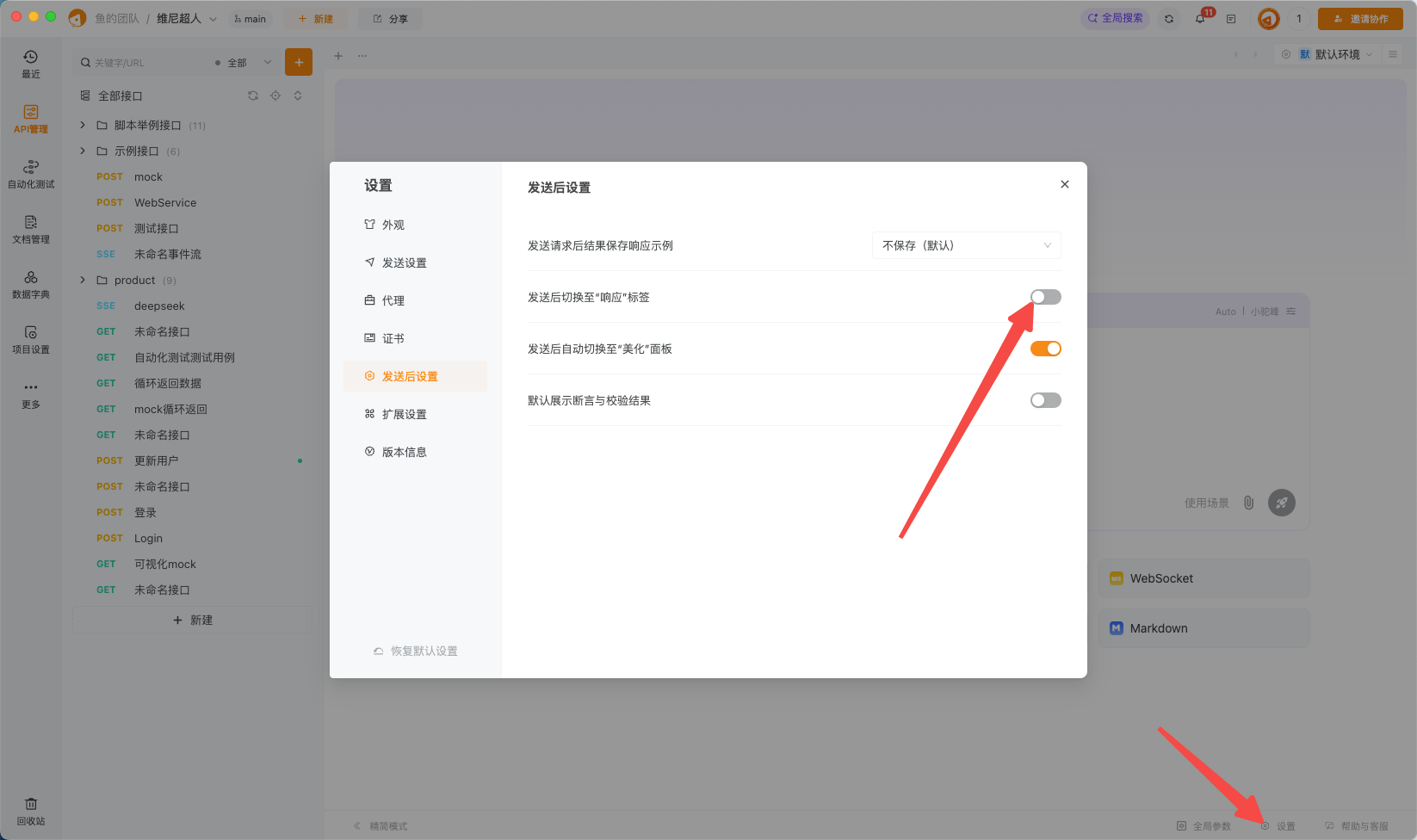Open 扩展设置 in settings sidebar
This screenshot has height=840, width=1417.
click(405, 413)
